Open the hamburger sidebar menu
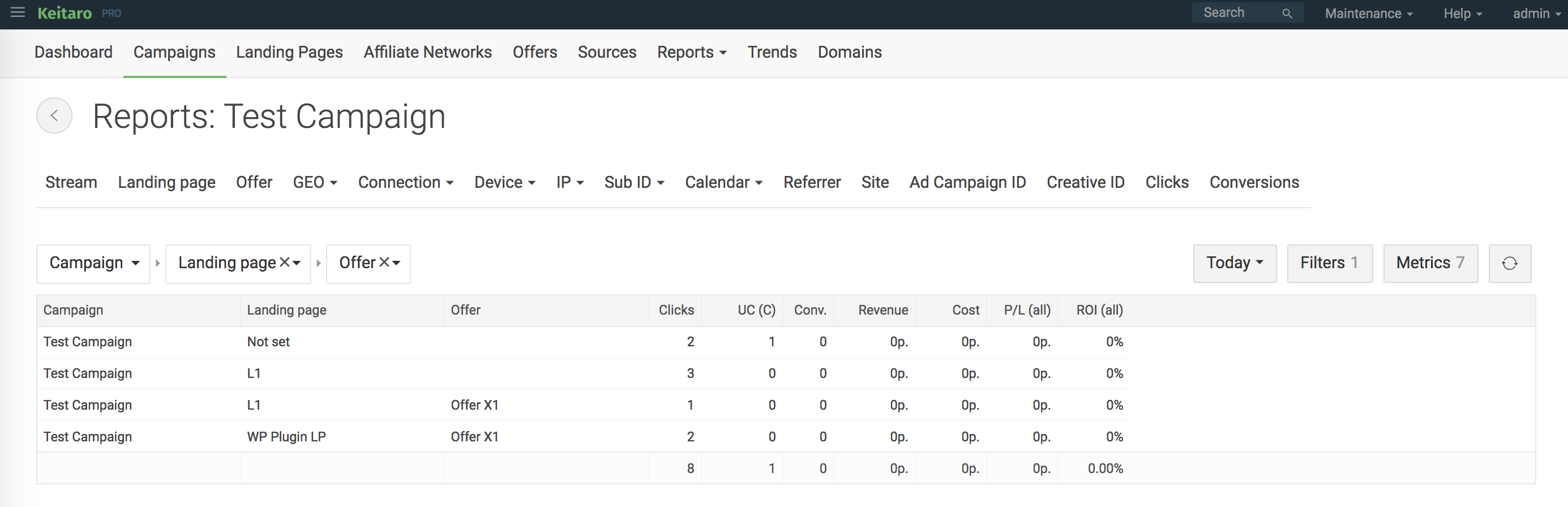 tap(18, 13)
